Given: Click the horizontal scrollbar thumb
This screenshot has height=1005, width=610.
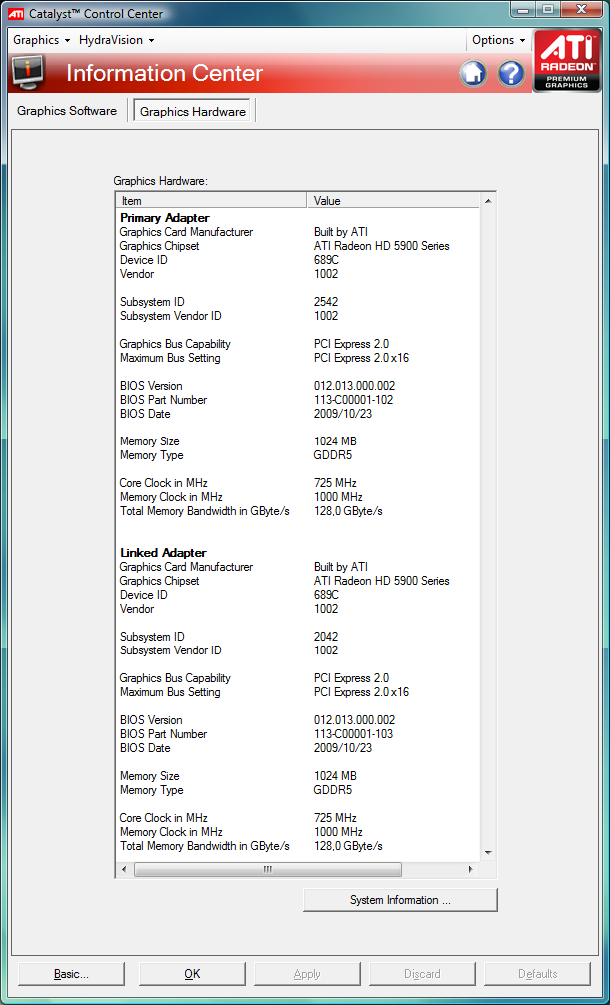Looking at the screenshot, I should (x=268, y=870).
